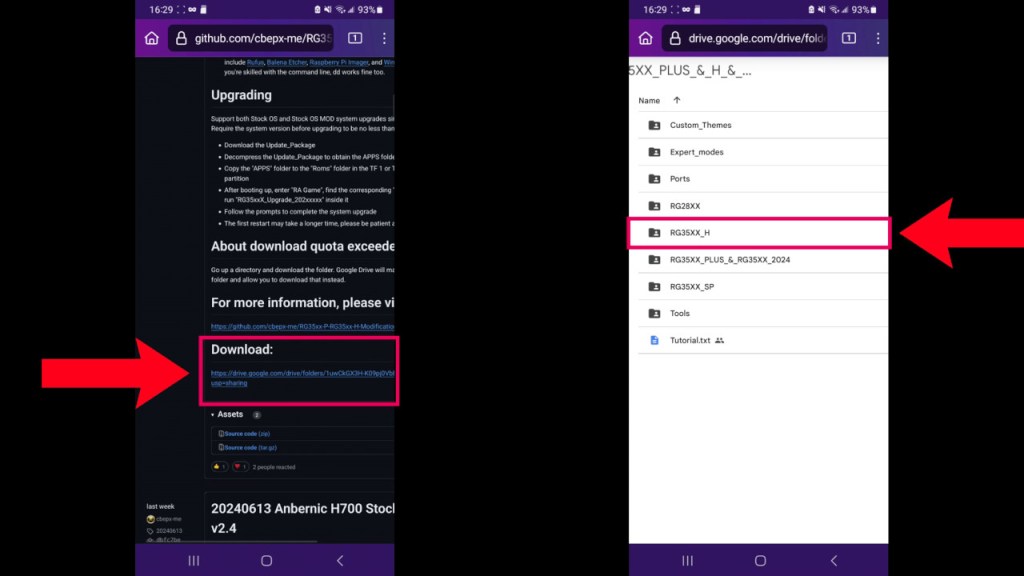Tap the home icon in the Google Drive browser
1024x576 pixels.
[645, 38]
